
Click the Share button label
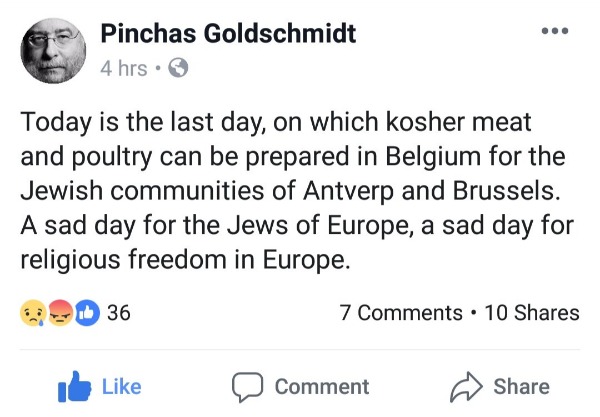coord(521,387)
